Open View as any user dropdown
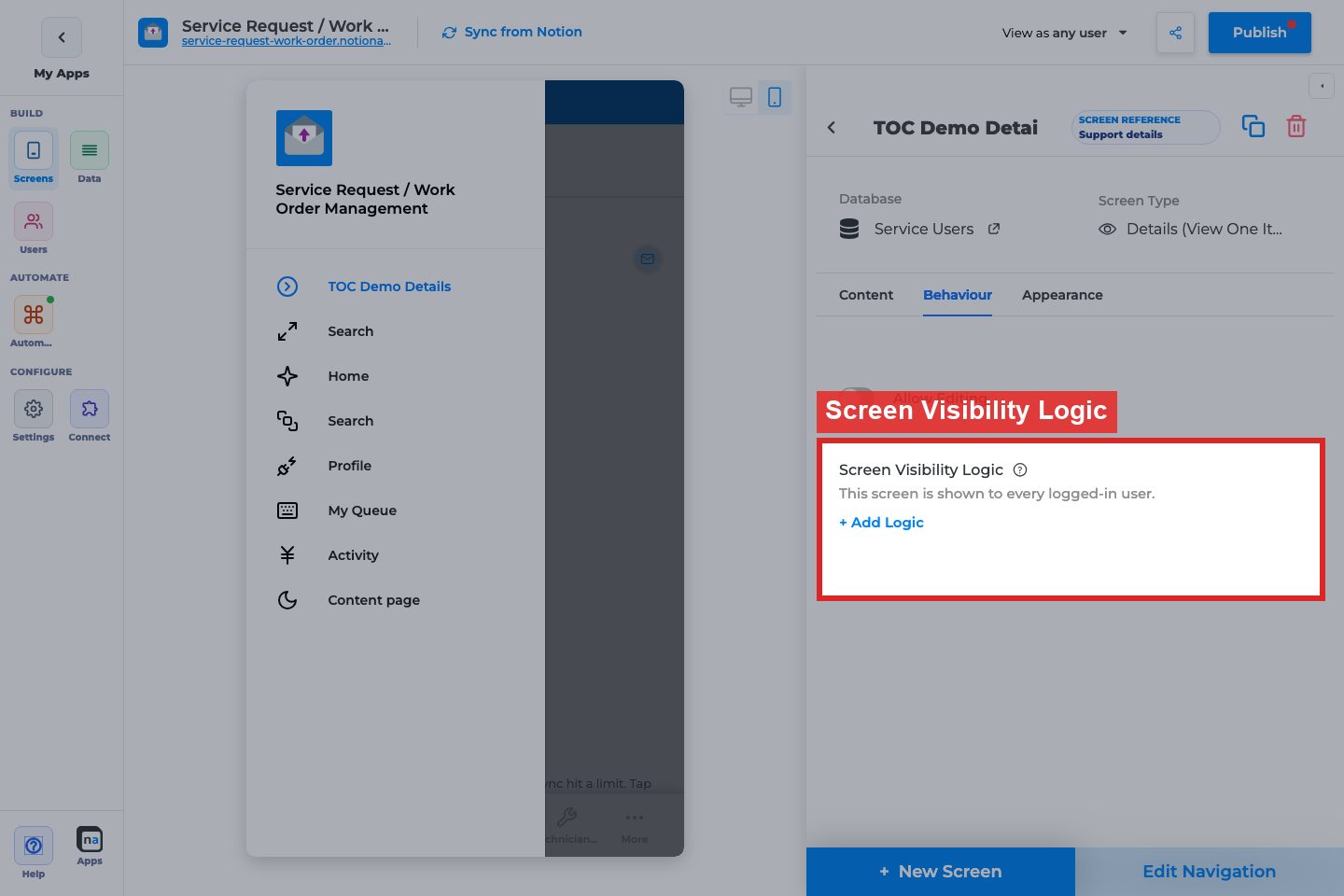The width and height of the screenshot is (1344, 896). [x=1065, y=33]
